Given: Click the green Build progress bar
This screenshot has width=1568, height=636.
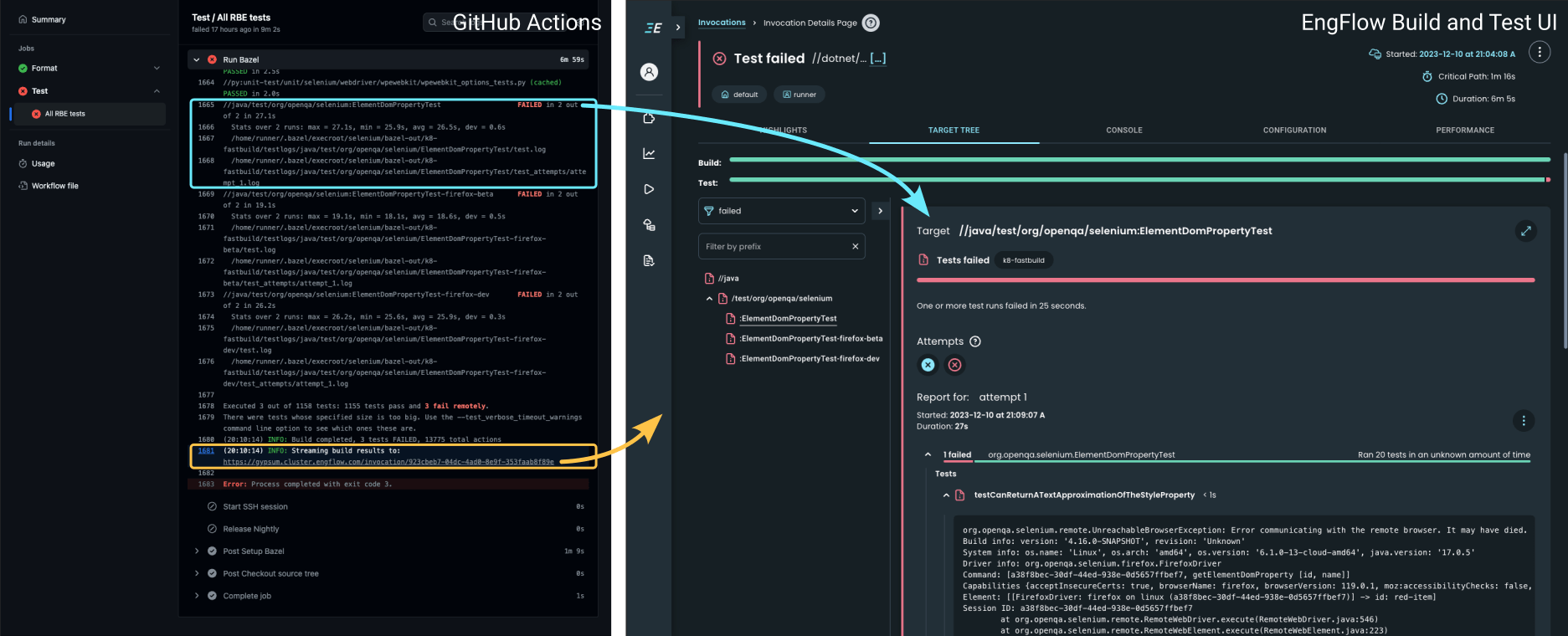Looking at the screenshot, I should click(1140, 159).
